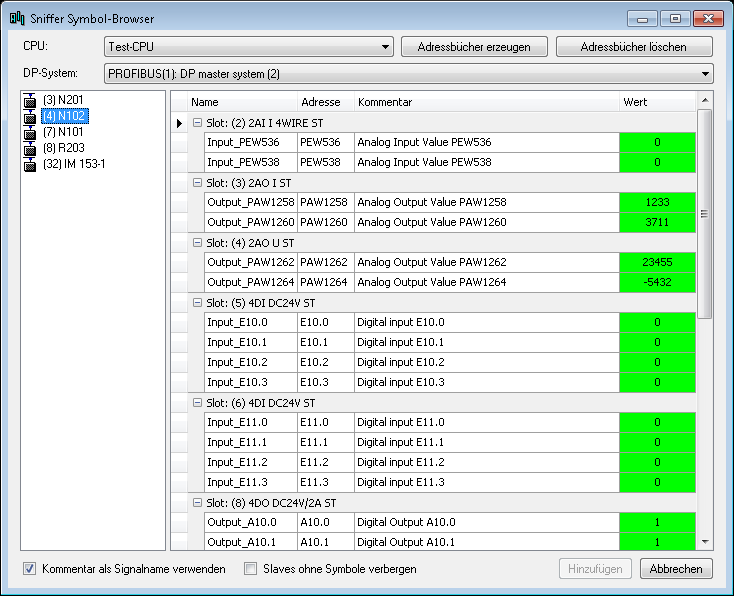Click the device icon beside N101

[31, 132]
